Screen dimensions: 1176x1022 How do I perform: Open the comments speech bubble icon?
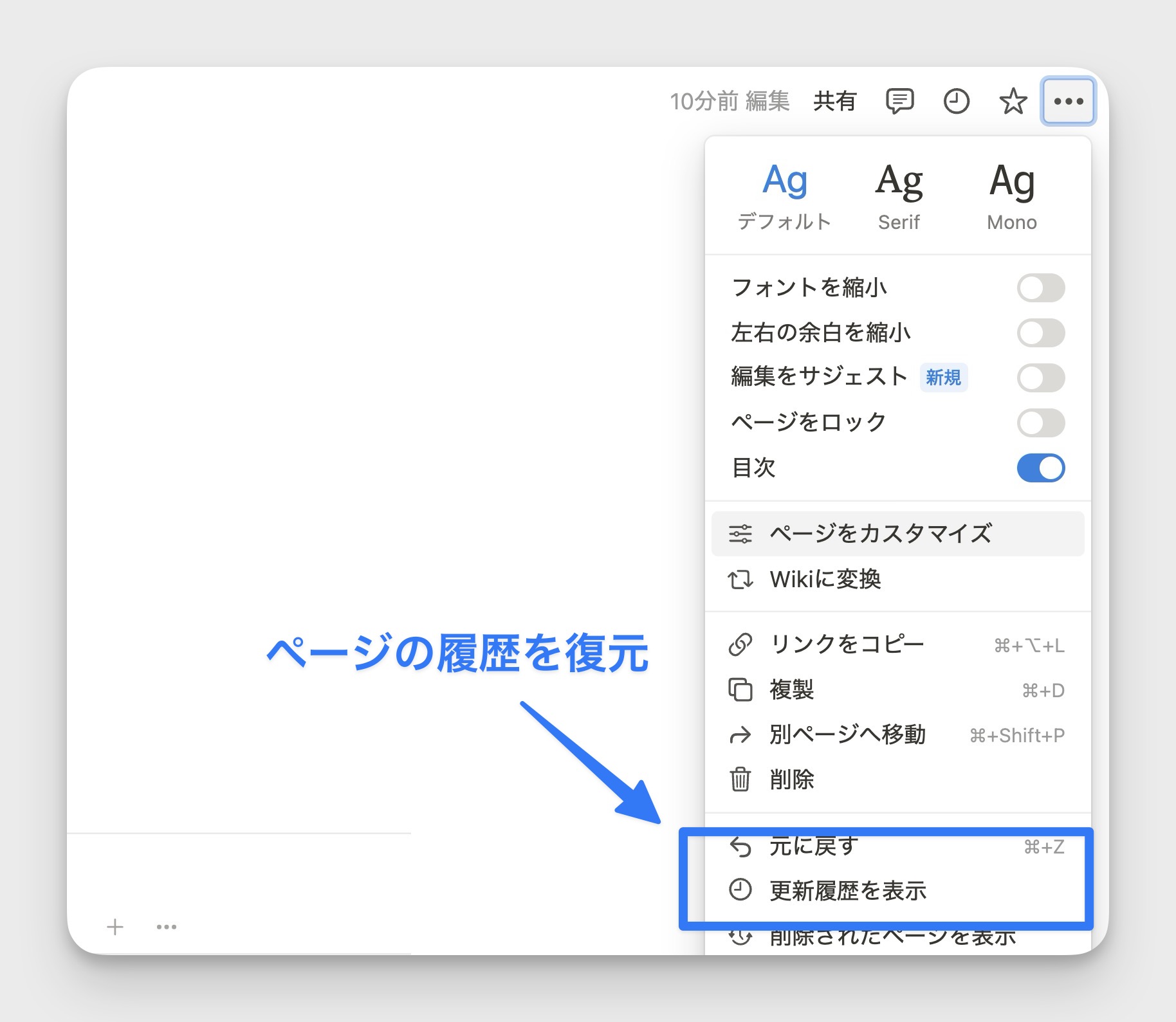pos(899,101)
